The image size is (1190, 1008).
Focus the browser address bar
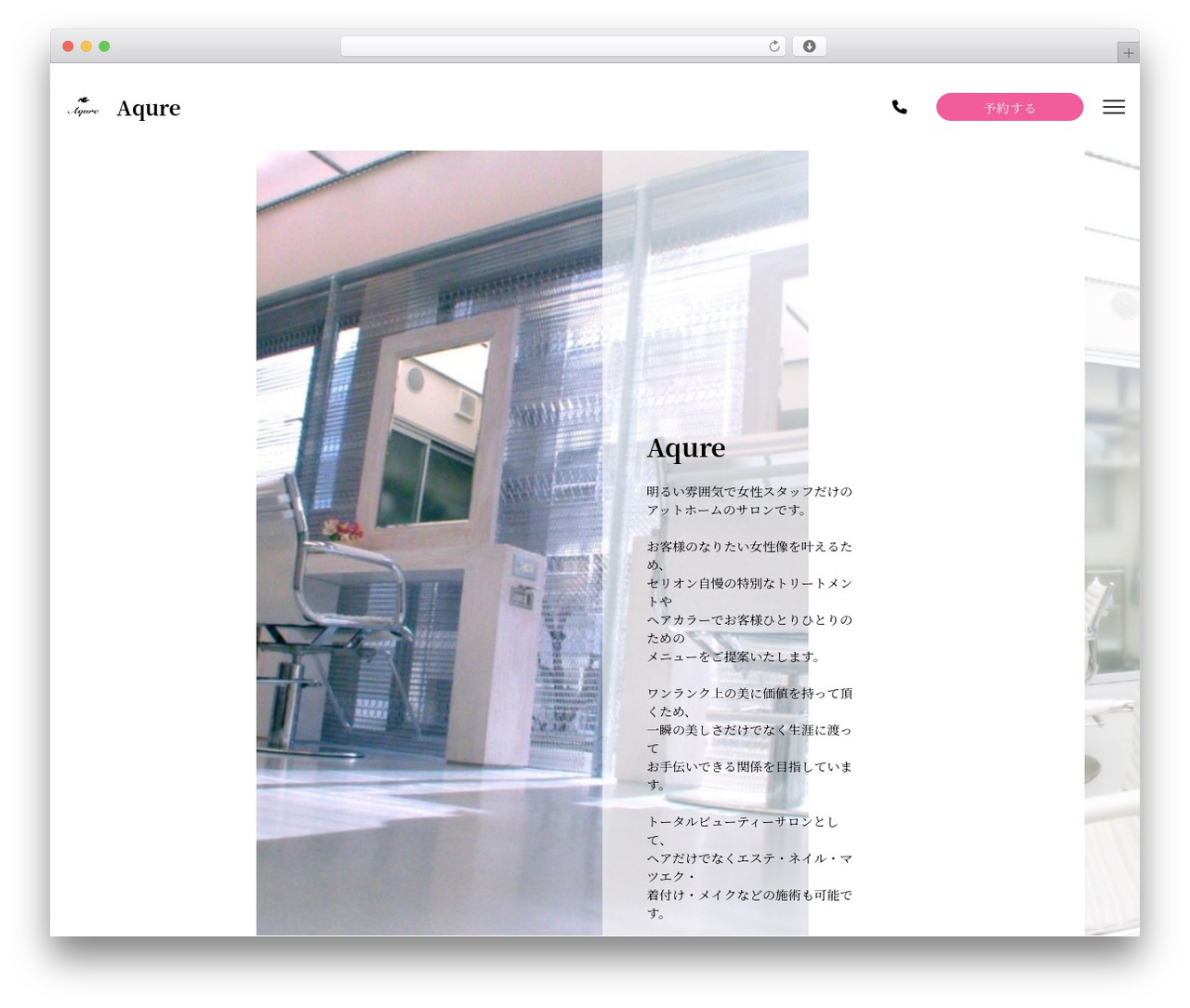click(x=562, y=46)
